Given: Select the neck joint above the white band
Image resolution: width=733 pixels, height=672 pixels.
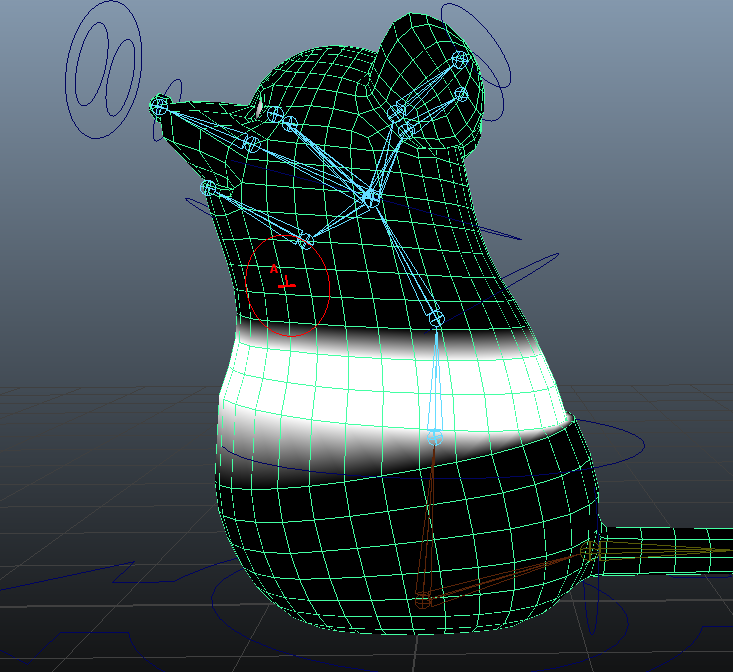Looking at the screenshot, I should click(x=436, y=319).
